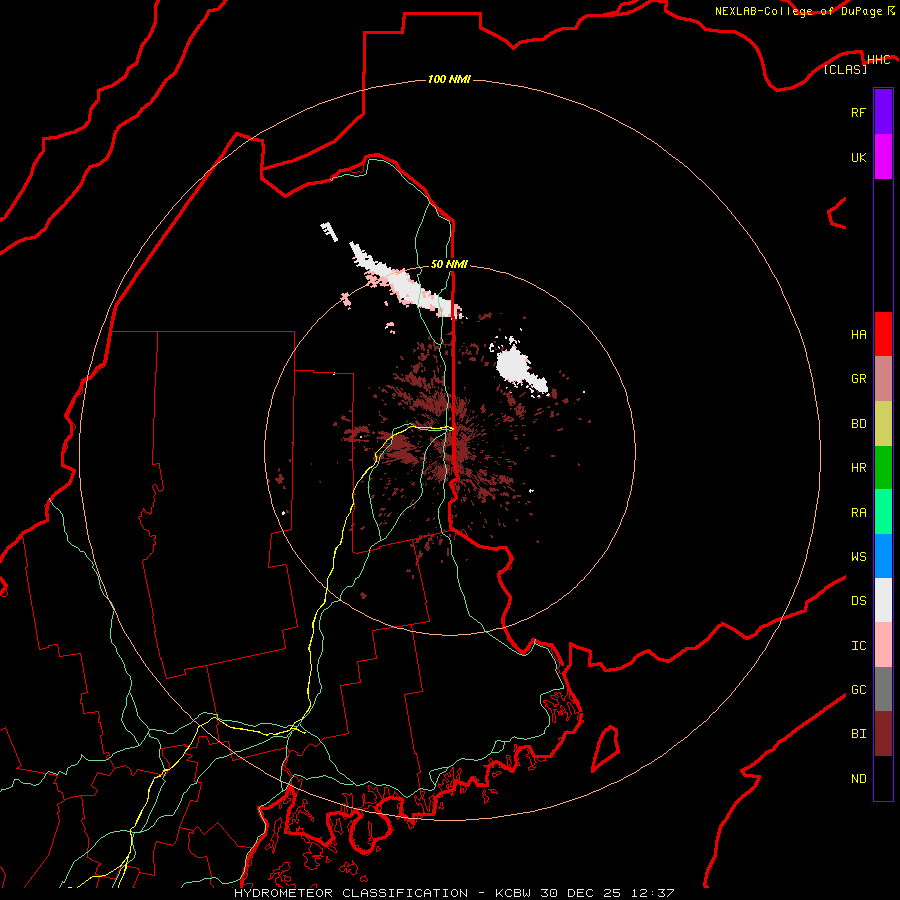Click the 'IC' legend label
The height and width of the screenshot is (900, 900).
tap(858, 645)
